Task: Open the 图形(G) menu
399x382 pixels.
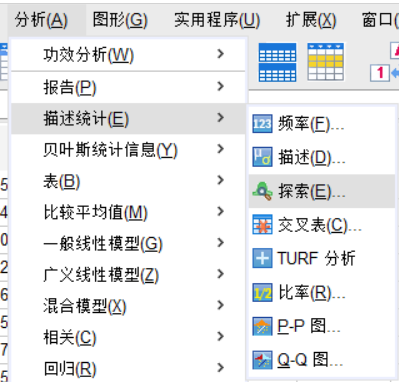Action: click(120, 20)
